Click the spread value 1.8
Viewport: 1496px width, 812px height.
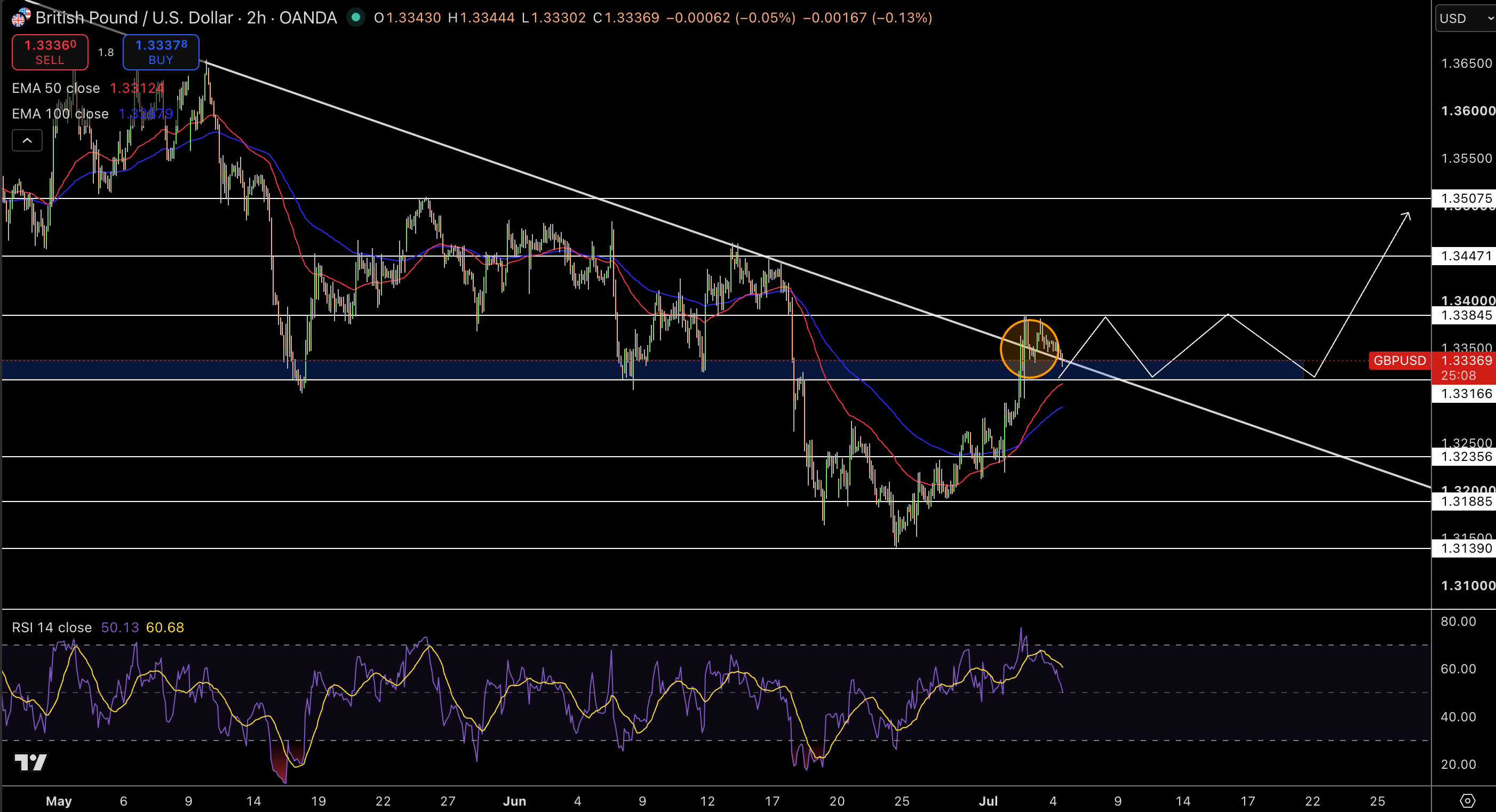click(106, 52)
